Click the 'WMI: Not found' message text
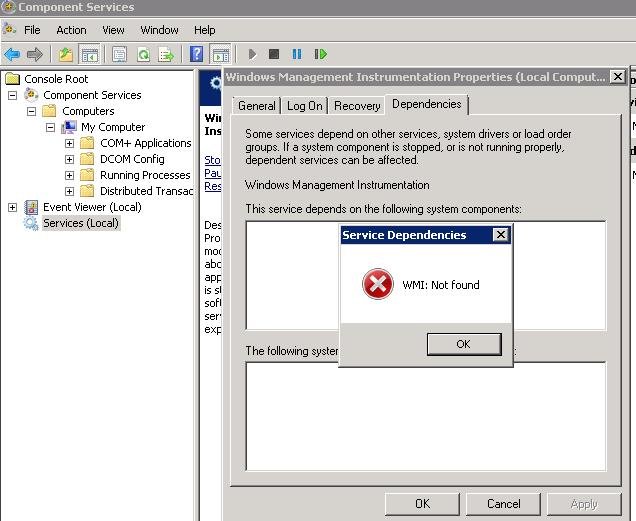 (x=441, y=285)
